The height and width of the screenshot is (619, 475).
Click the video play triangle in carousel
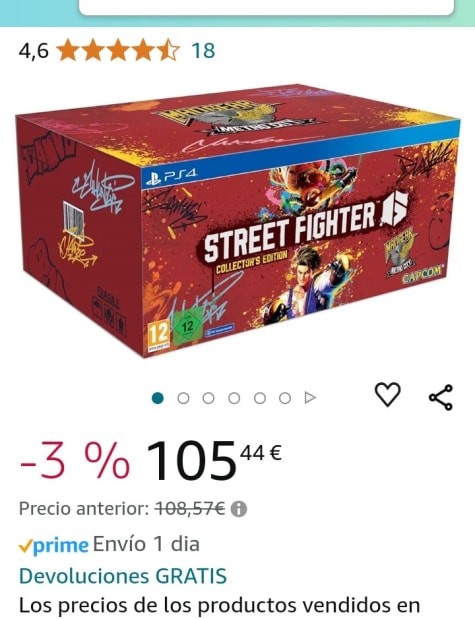click(x=310, y=398)
